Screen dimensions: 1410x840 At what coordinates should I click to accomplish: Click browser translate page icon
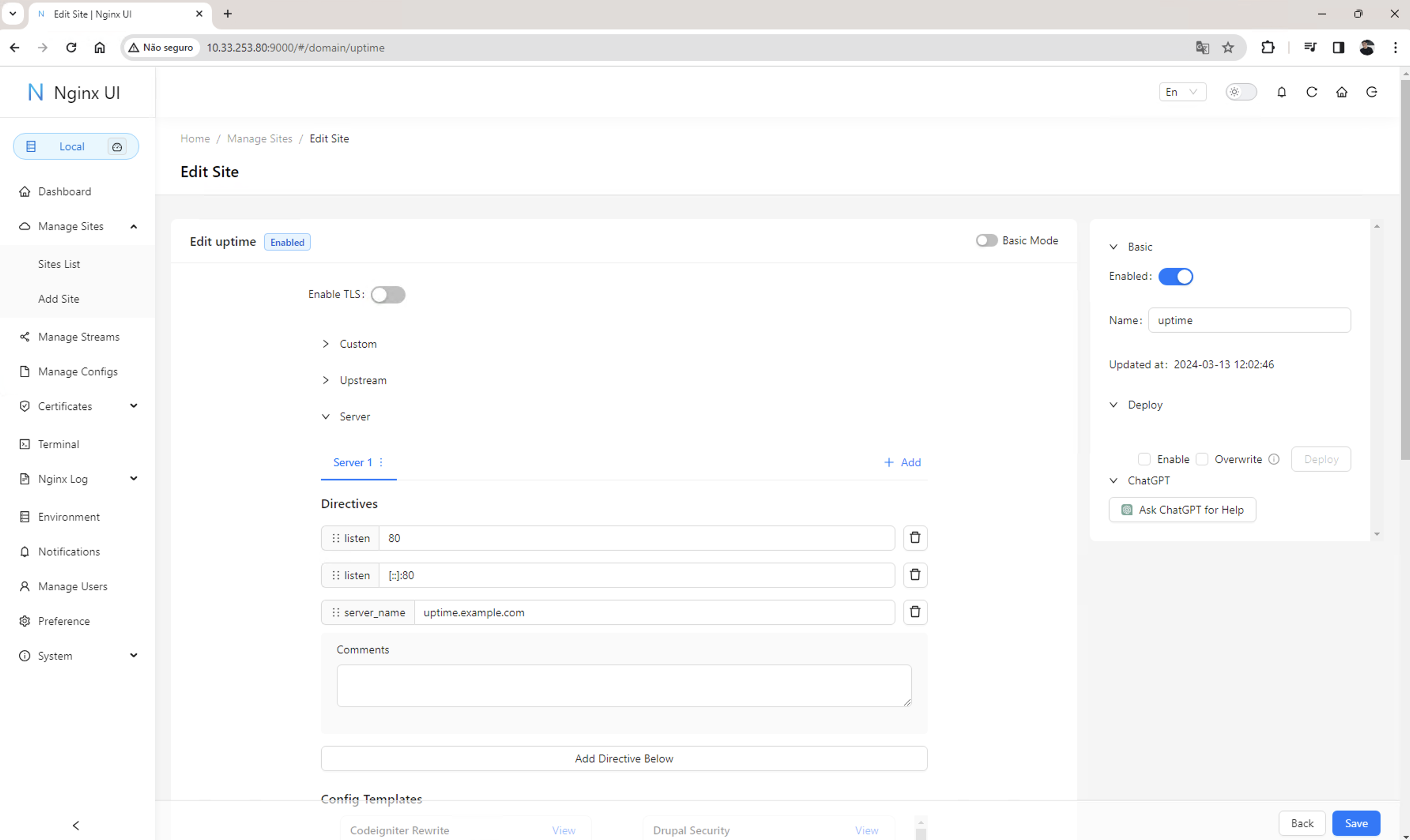click(x=1202, y=47)
